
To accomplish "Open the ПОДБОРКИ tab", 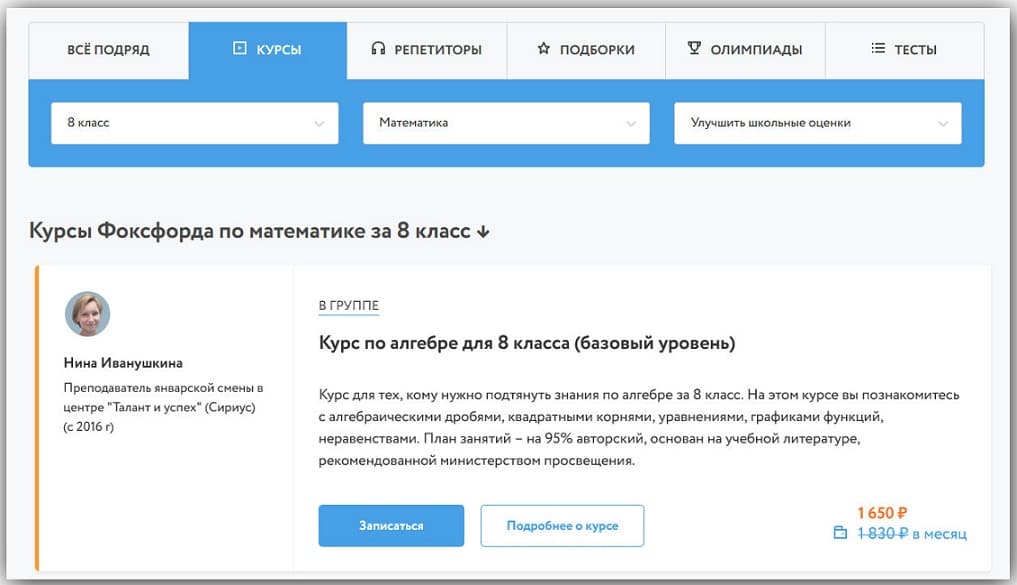I will tap(586, 50).
